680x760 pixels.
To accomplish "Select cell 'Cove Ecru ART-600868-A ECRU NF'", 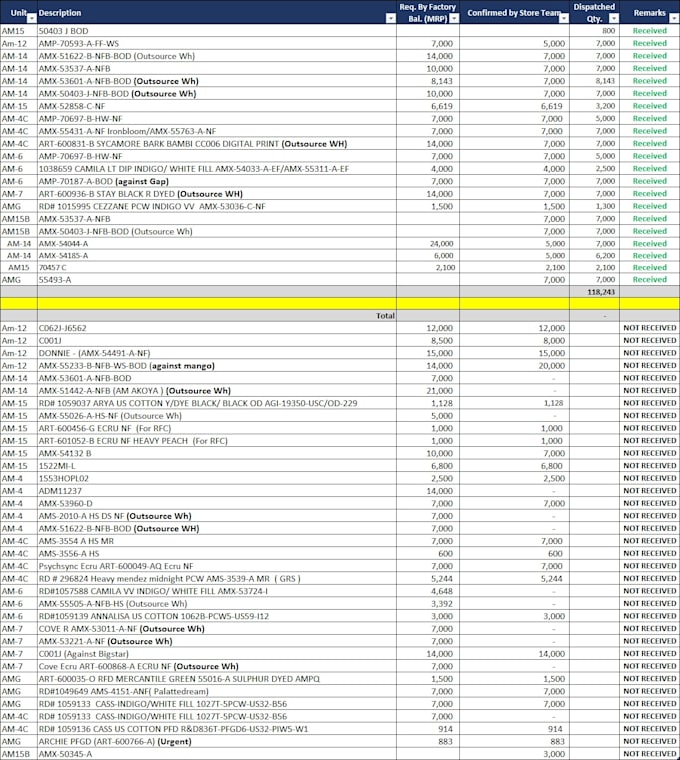I will coord(217,666).
